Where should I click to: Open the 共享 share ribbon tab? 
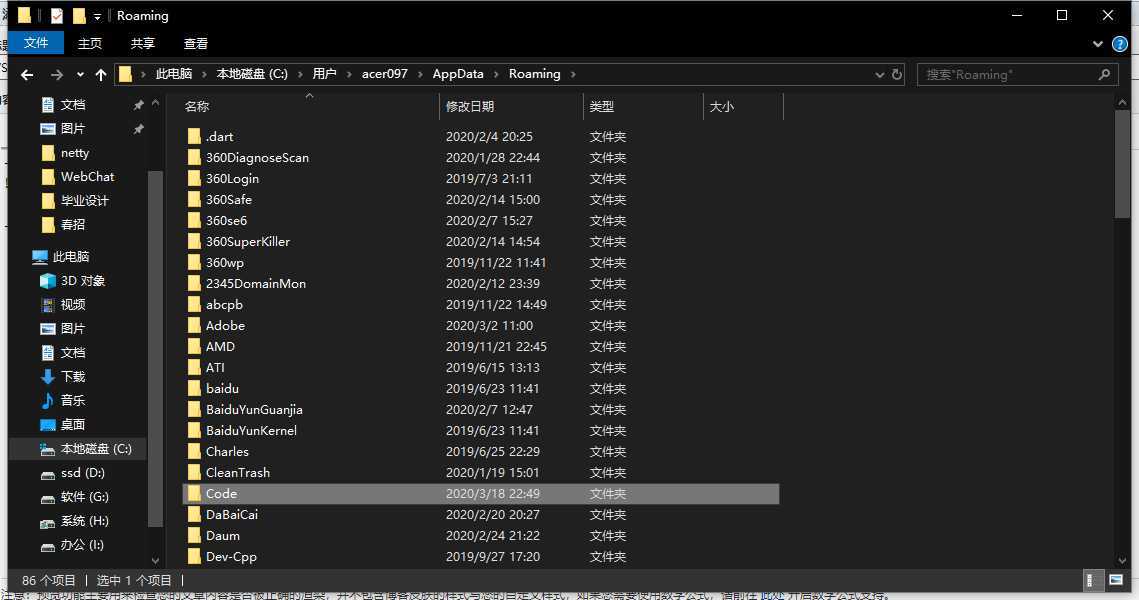click(142, 44)
